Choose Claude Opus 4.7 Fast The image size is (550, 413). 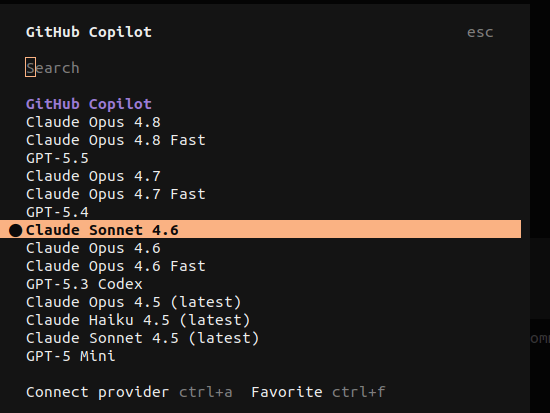[x=116, y=194]
